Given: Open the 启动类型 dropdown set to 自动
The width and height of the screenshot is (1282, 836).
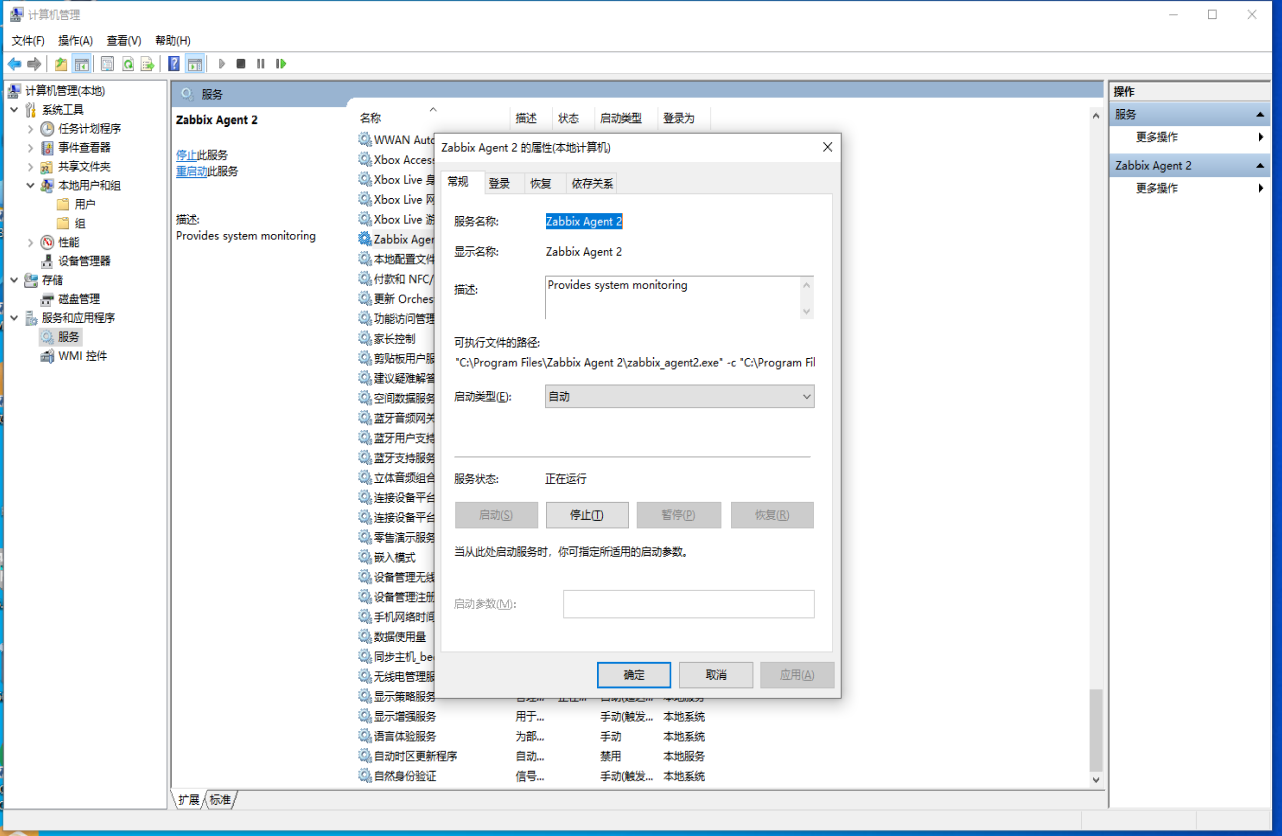Looking at the screenshot, I should click(x=680, y=397).
